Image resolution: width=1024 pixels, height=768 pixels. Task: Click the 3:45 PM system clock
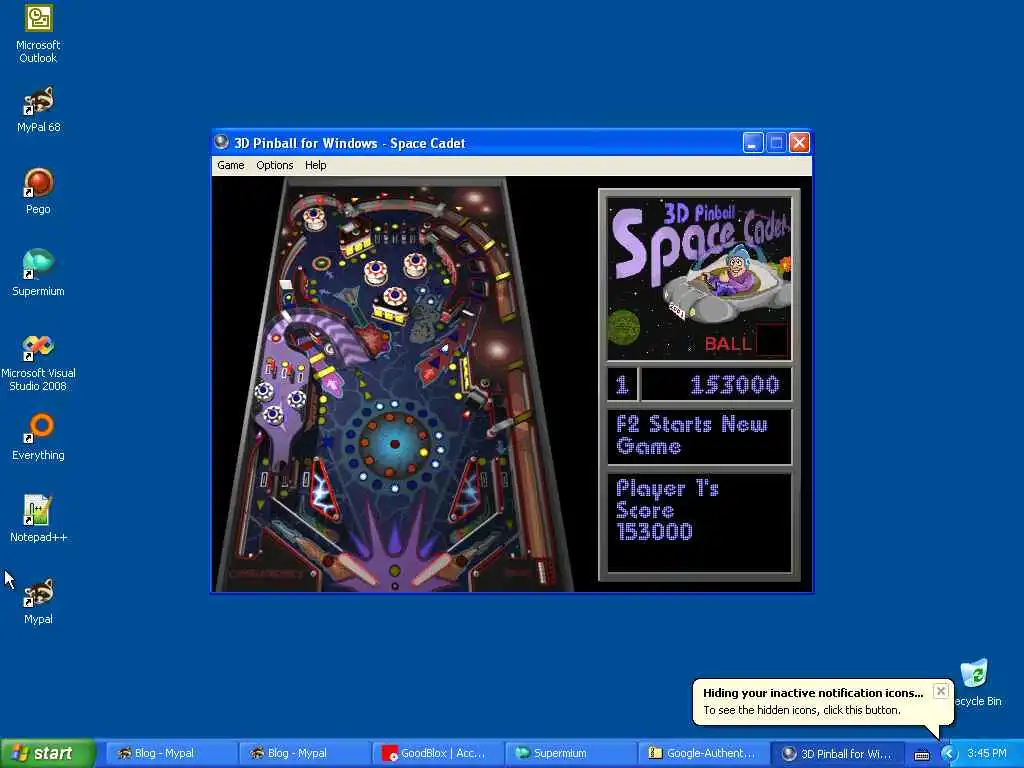(987, 753)
